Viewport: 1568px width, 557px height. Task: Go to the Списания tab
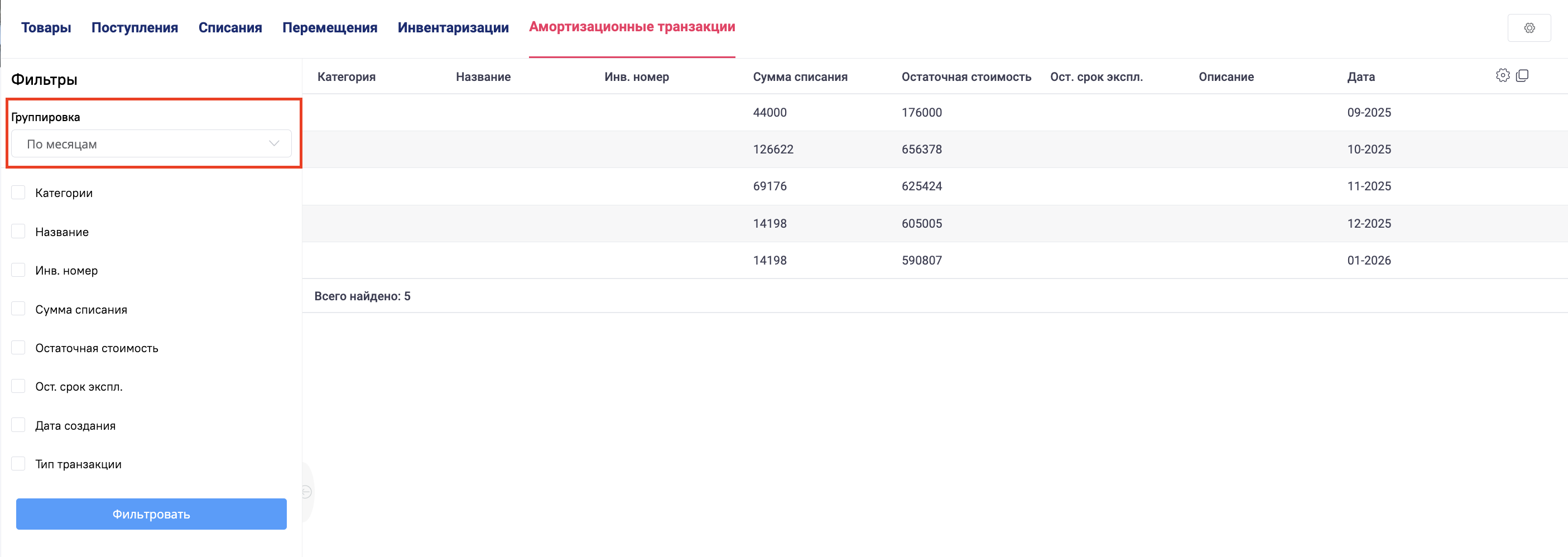(230, 28)
